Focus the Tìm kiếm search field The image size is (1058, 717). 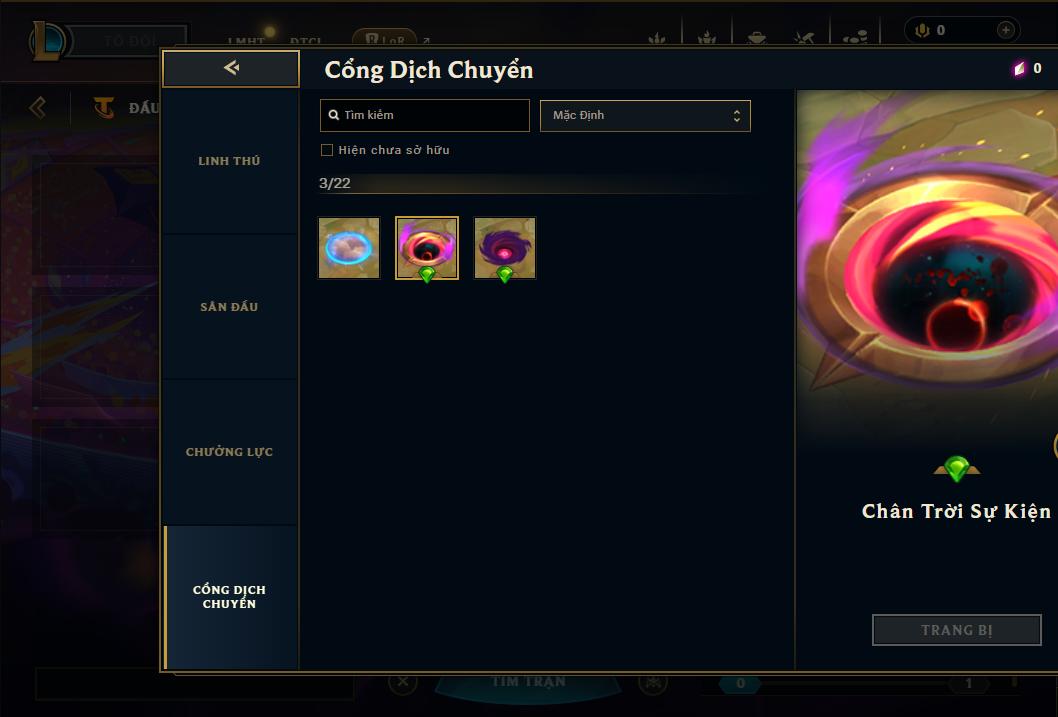(424, 115)
